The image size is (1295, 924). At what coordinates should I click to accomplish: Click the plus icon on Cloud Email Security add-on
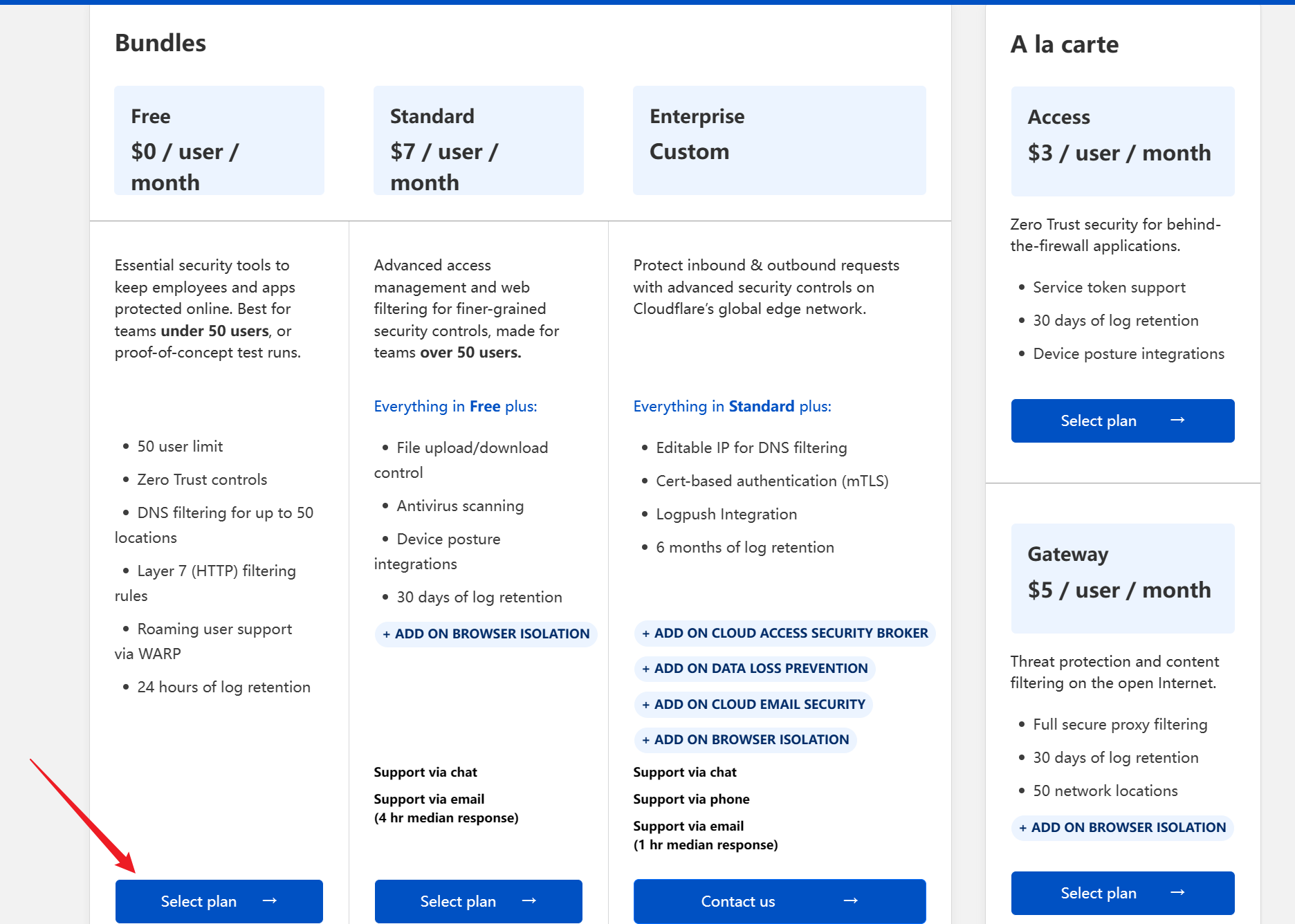pos(645,705)
